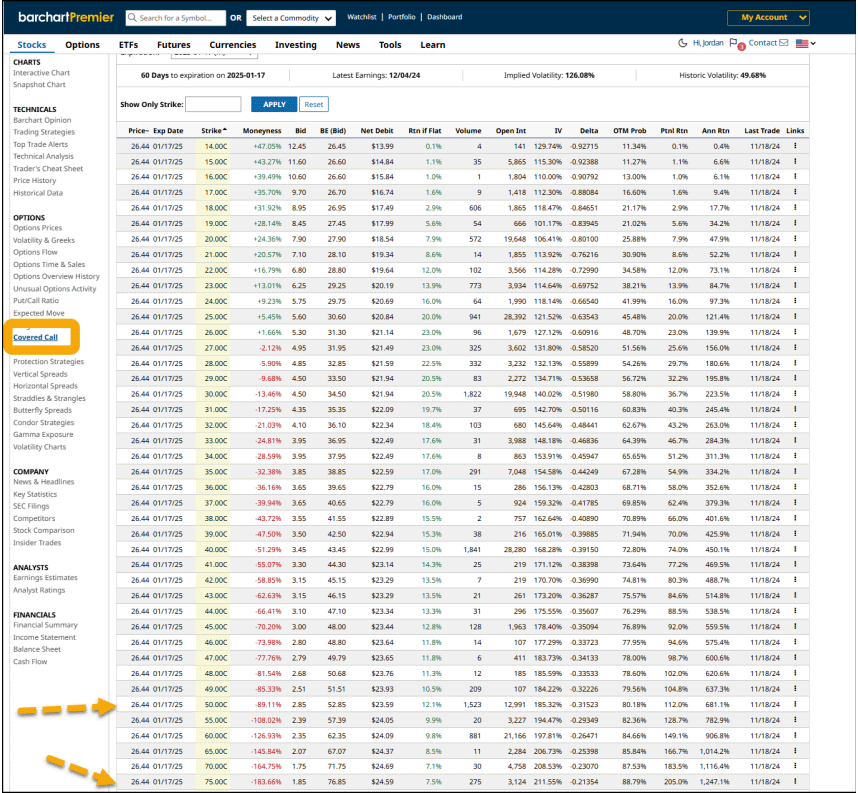Screen dimensions: 858x793
Task: Open links menu for 43.00C row
Action: pos(795,595)
